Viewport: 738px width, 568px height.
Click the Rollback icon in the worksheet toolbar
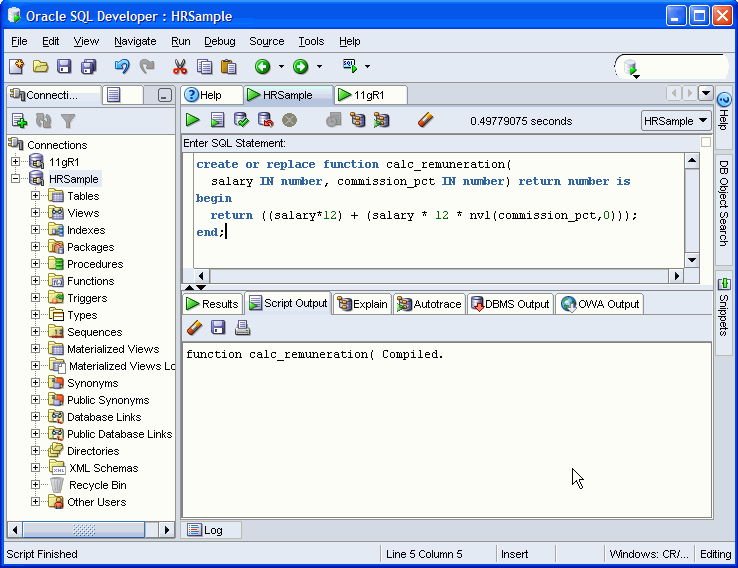tap(265, 120)
